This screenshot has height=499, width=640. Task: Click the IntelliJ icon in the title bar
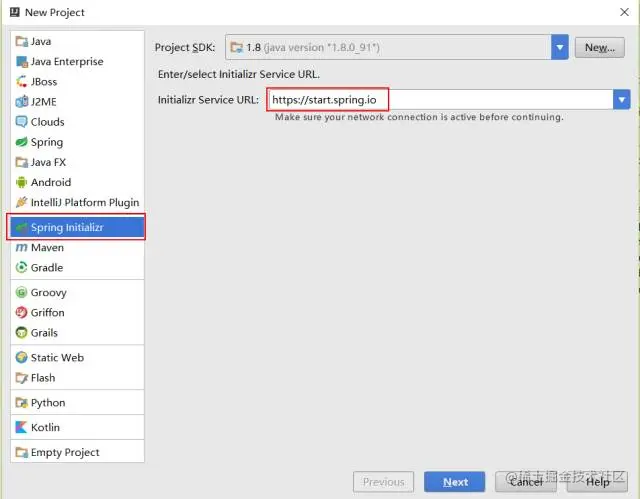click(x=15, y=12)
